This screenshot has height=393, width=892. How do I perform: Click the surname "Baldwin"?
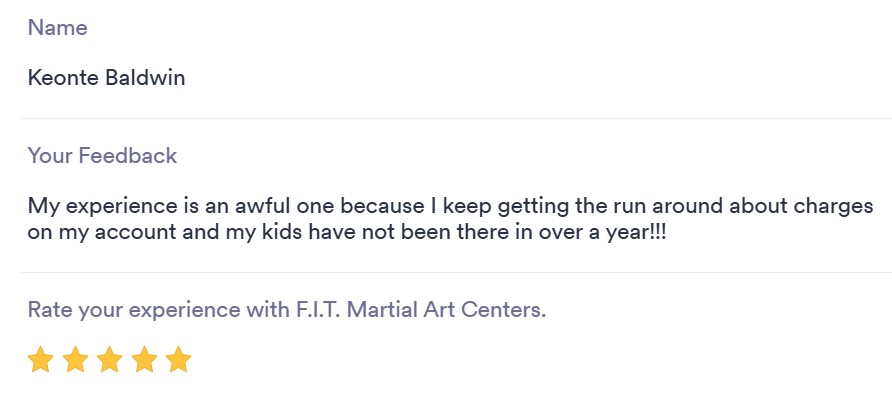pyautogui.click(x=145, y=77)
